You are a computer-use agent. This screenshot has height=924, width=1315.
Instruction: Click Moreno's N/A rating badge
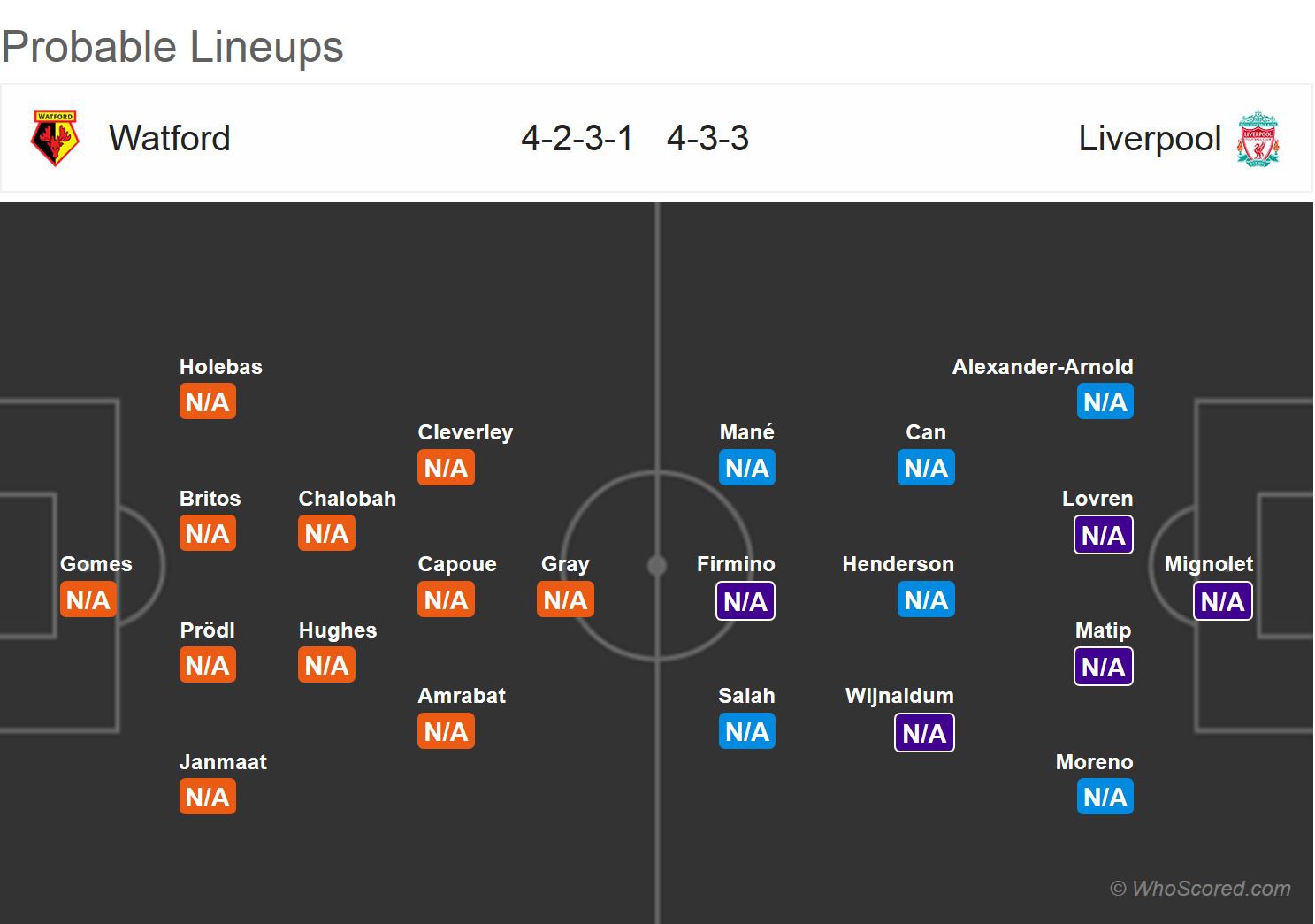pos(1105,797)
